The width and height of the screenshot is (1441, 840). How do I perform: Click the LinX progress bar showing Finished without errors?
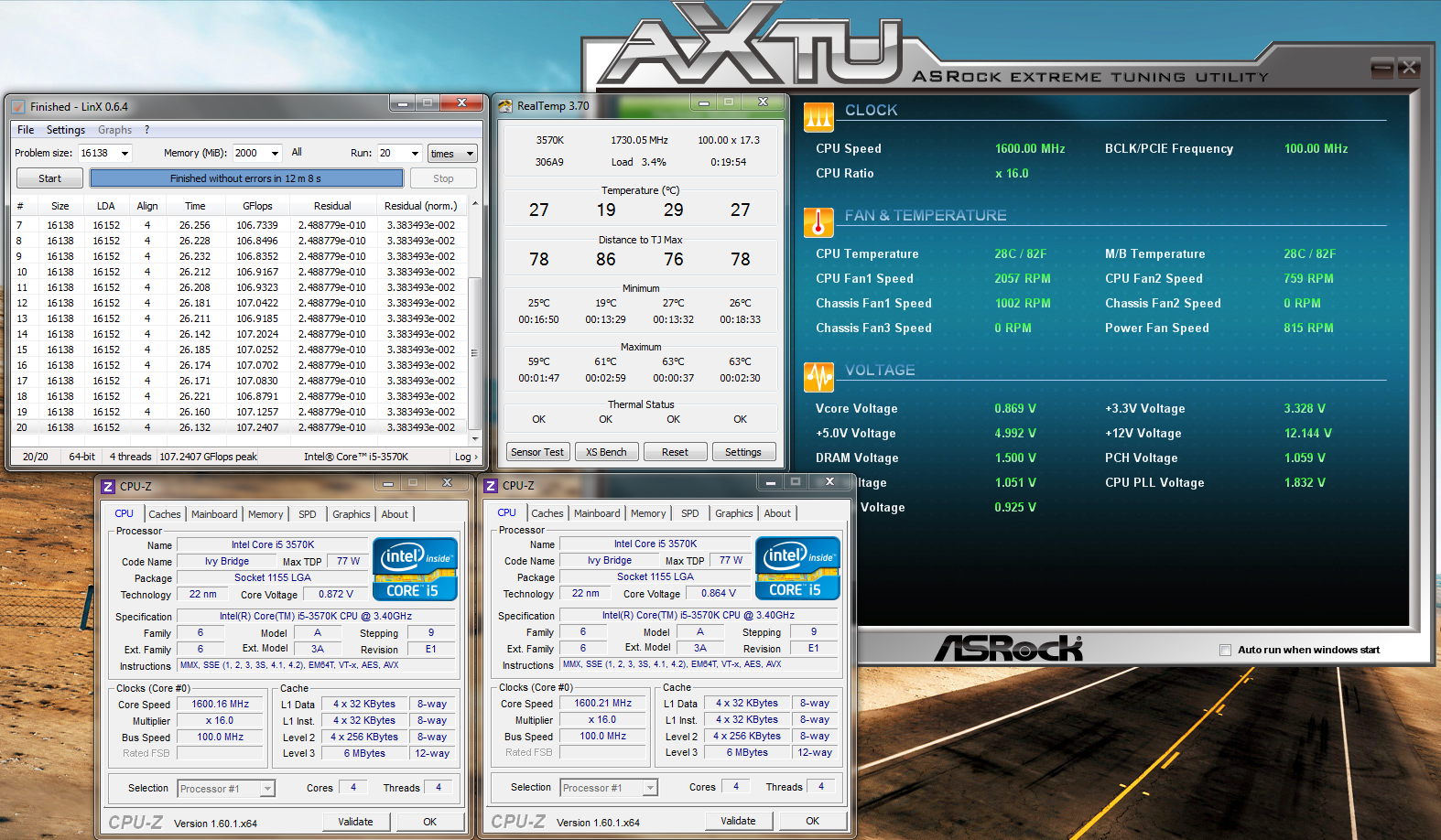click(245, 178)
